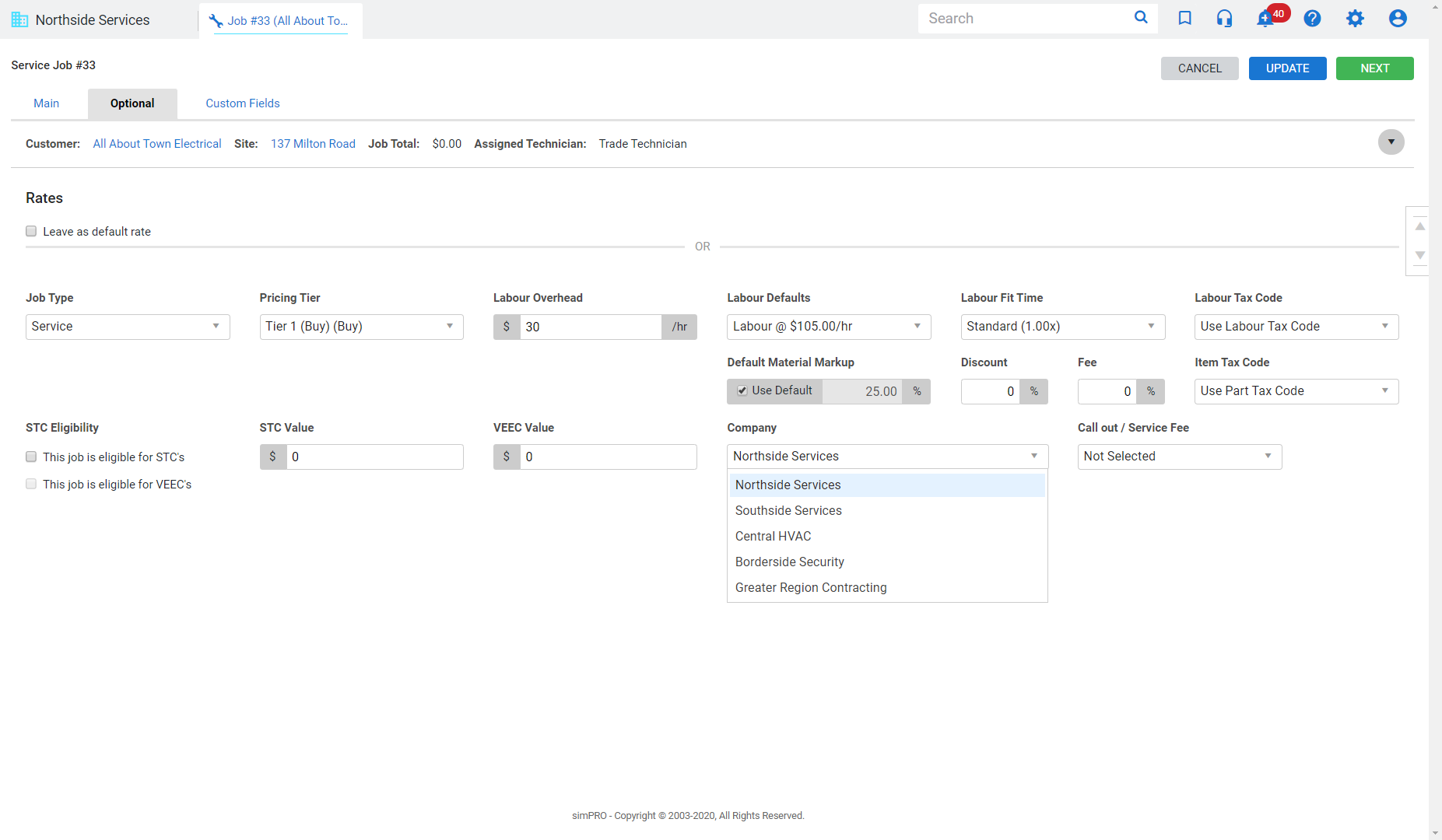Switch to the Main tab

pos(46,103)
